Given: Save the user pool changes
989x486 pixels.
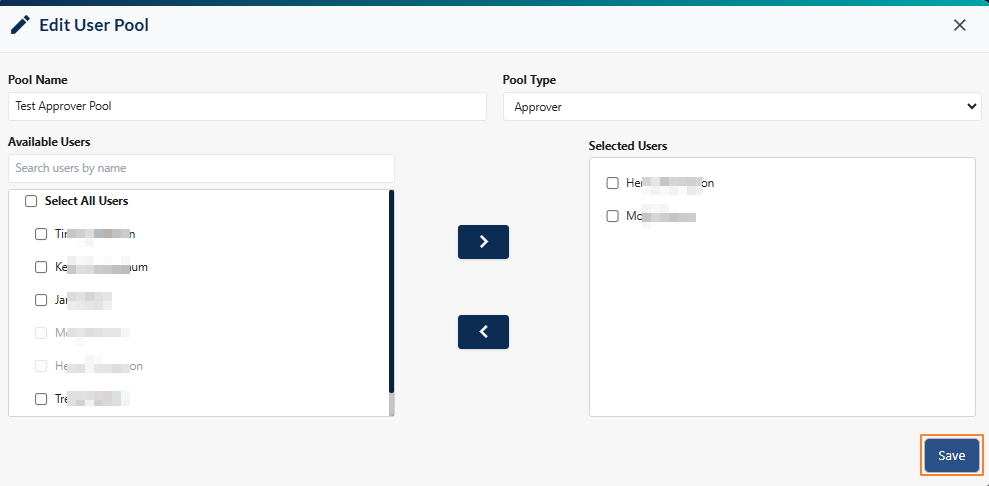Looking at the screenshot, I should [x=951, y=455].
